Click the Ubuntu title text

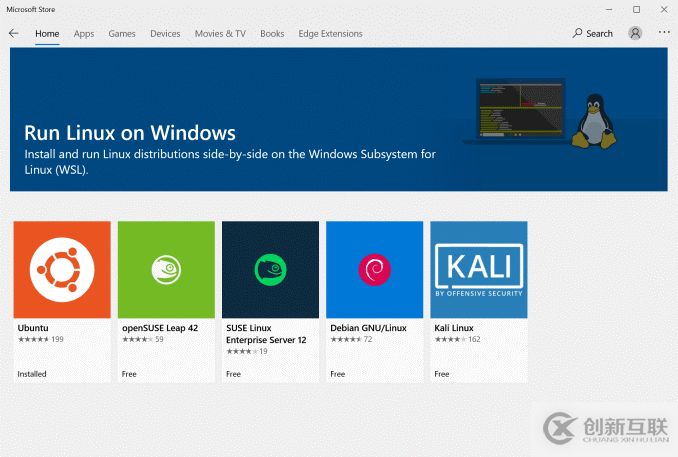click(x=33, y=328)
